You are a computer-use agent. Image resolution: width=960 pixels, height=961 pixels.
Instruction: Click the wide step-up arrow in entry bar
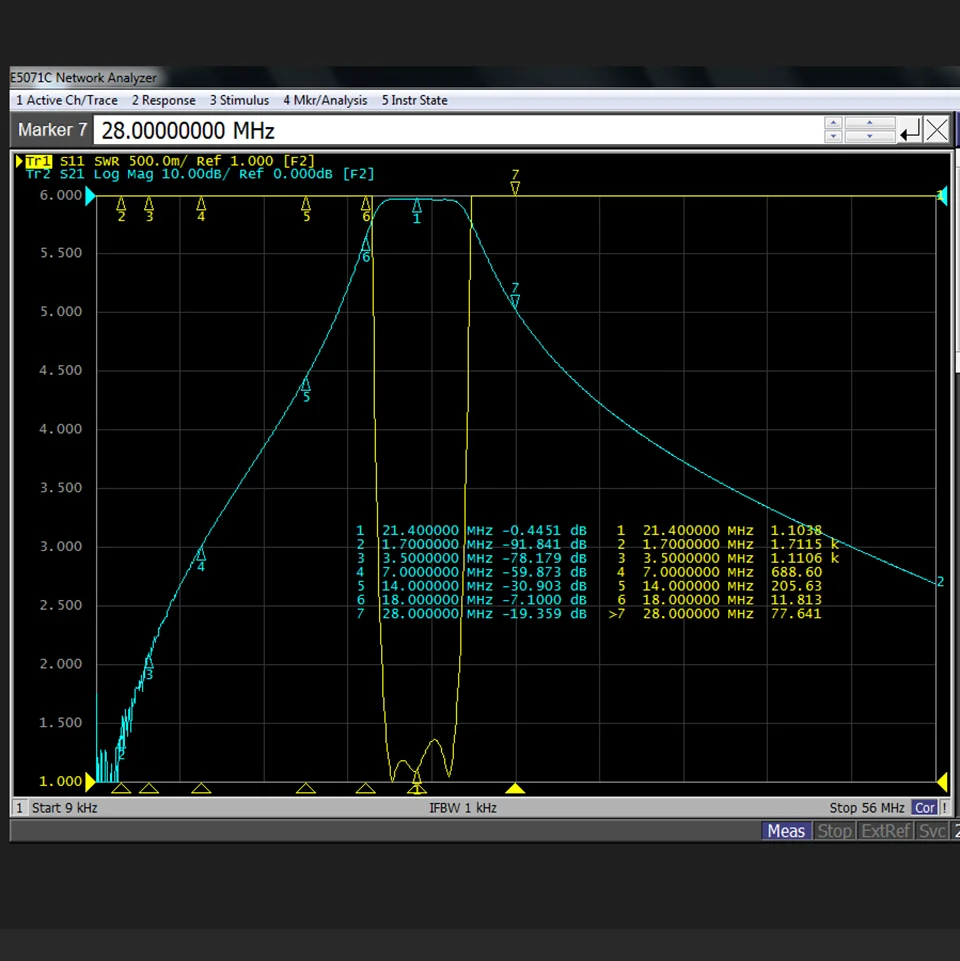[x=870, y=123]
